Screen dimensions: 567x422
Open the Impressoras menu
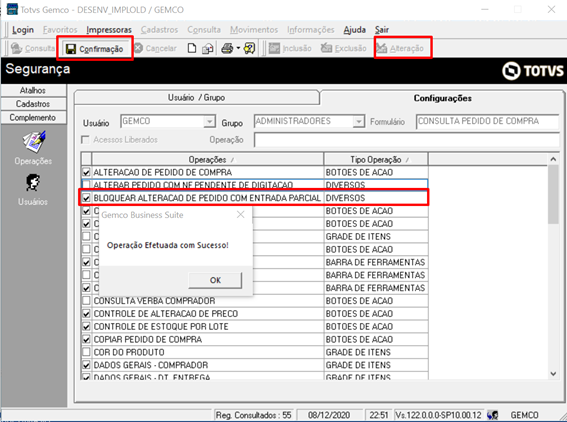pyautogui.click(x=109, y=30)
